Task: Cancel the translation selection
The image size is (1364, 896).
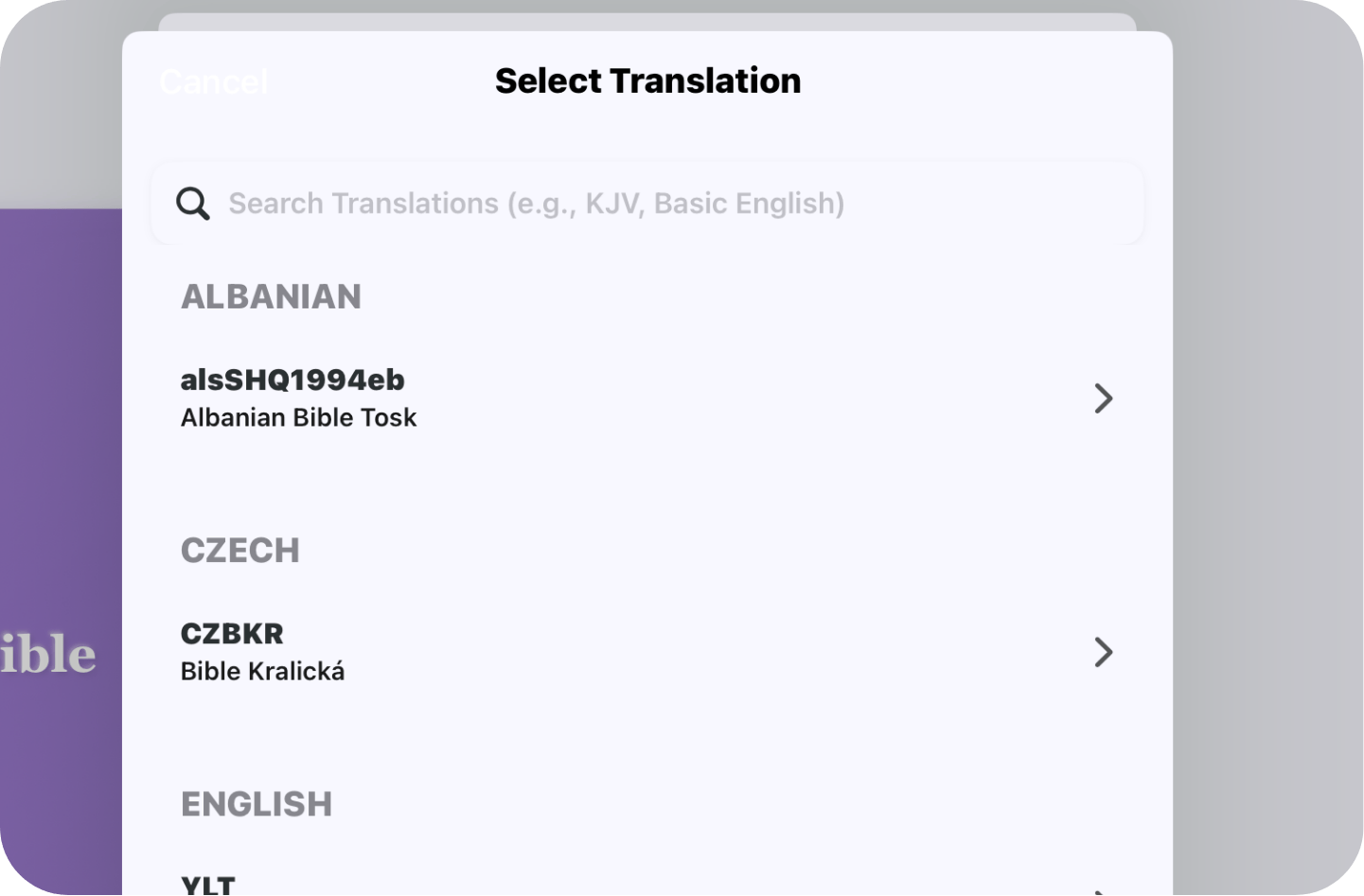Action: coord(214,82)
